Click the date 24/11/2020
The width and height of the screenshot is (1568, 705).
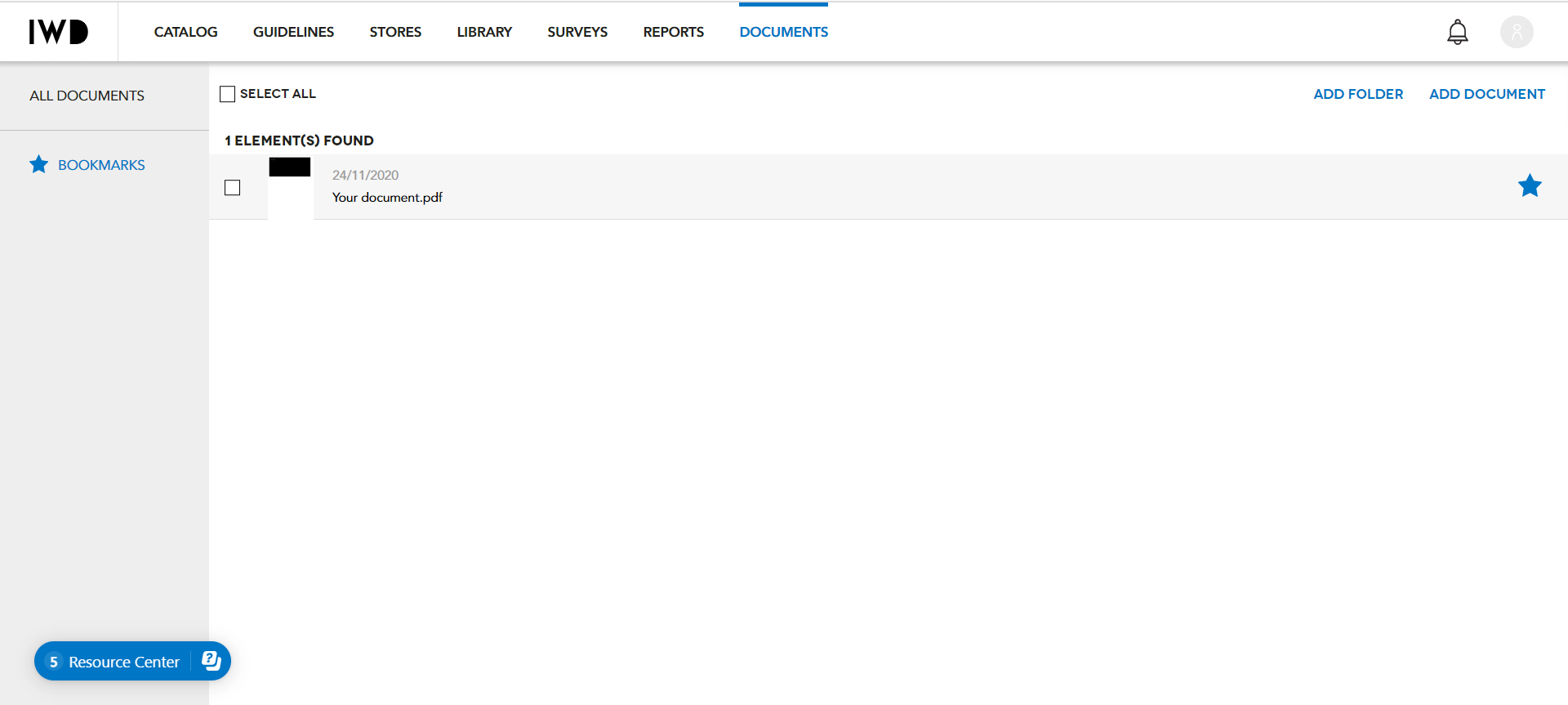(365, 175)
